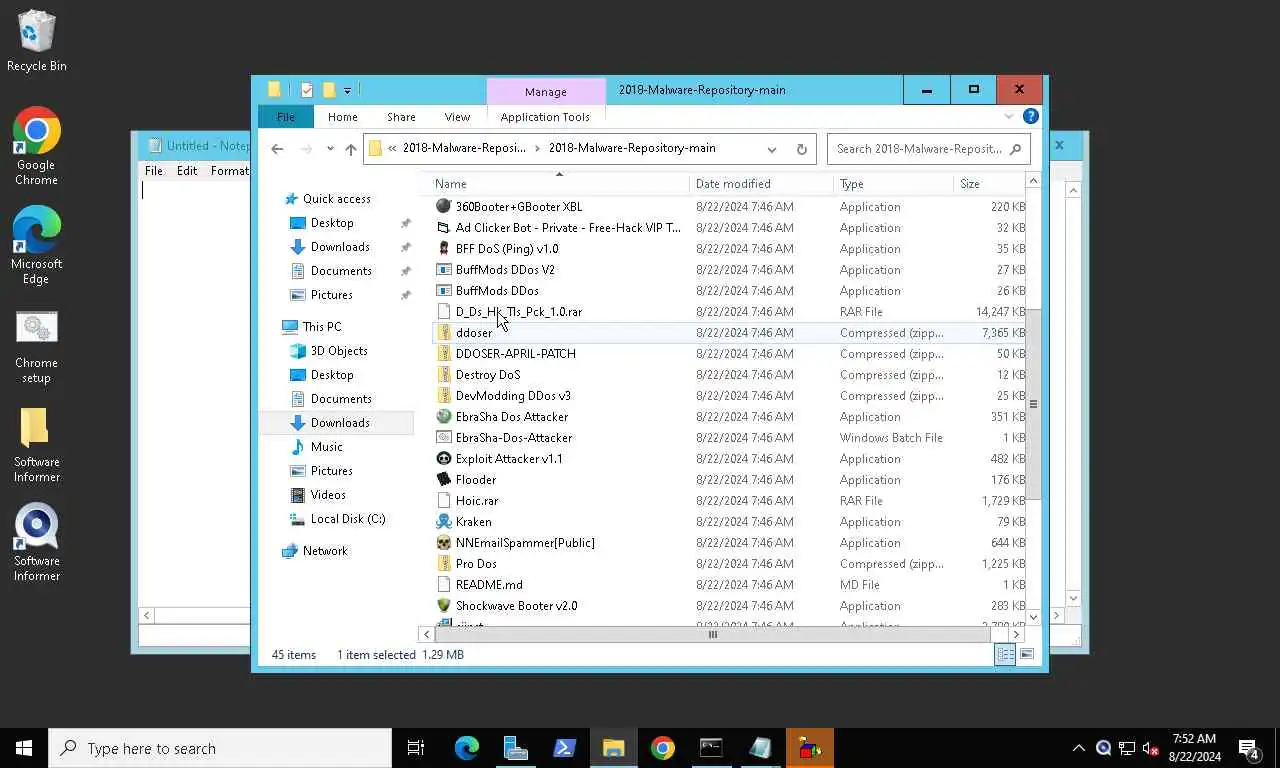Open the address bar history dropdown
Image resolution: width=1280 pixels, height=768 pixels.
772,149
